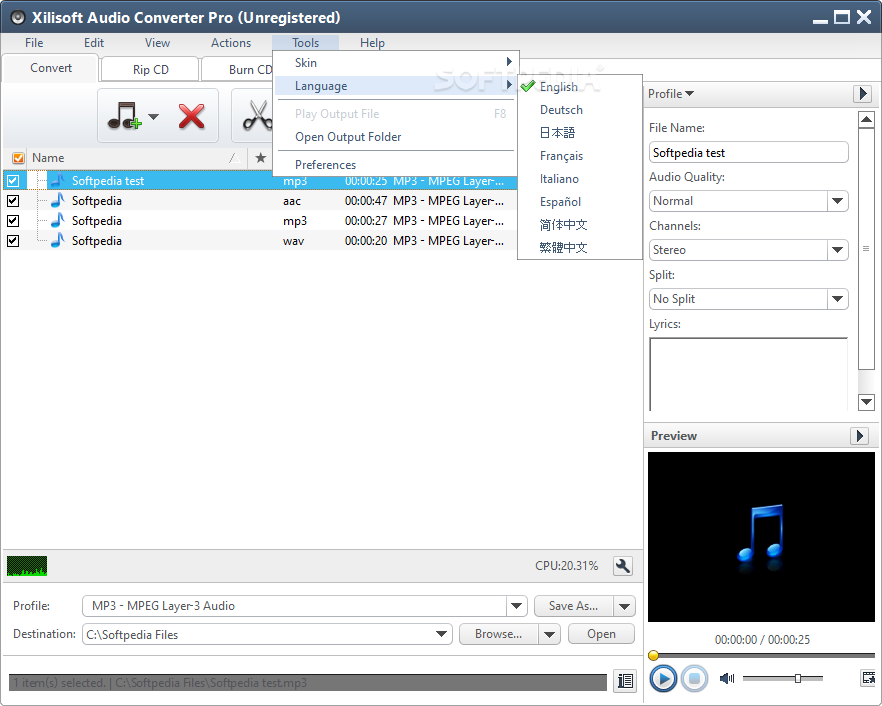Click the application logo in title bar
882x706 pixels.
[17, 17]
